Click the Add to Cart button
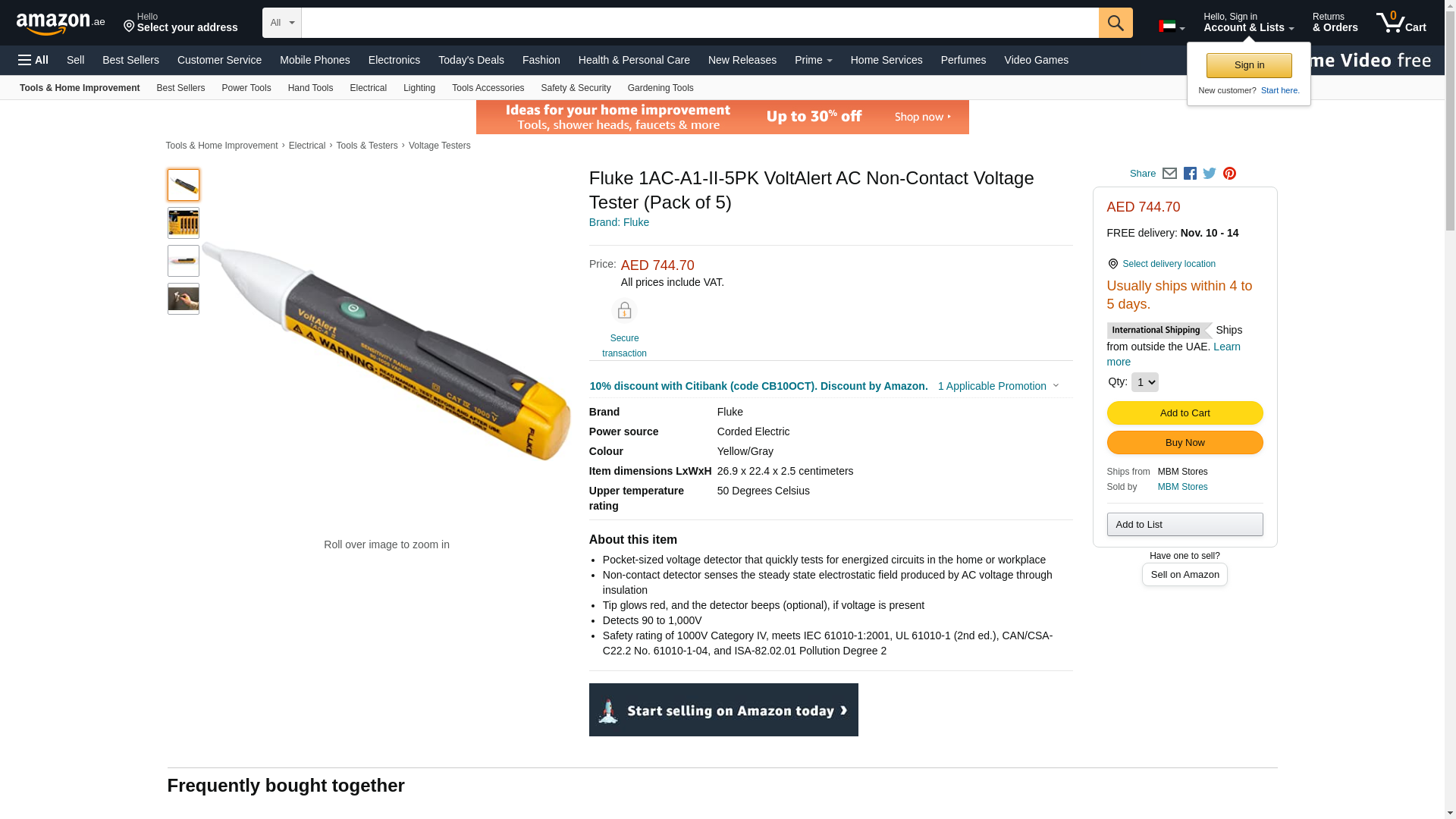The image size is (1456, 819). click(x=1185, y=413)
